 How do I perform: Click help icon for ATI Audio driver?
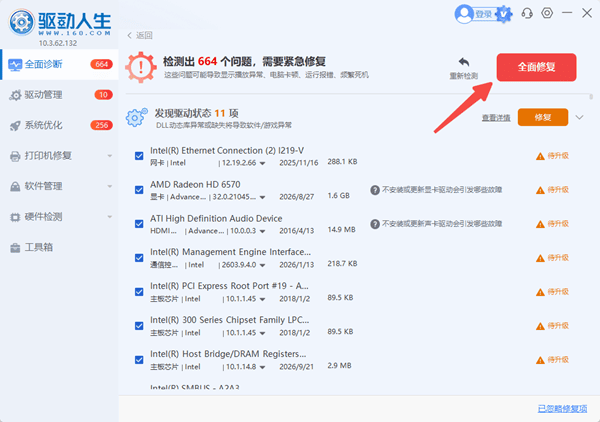375,224
